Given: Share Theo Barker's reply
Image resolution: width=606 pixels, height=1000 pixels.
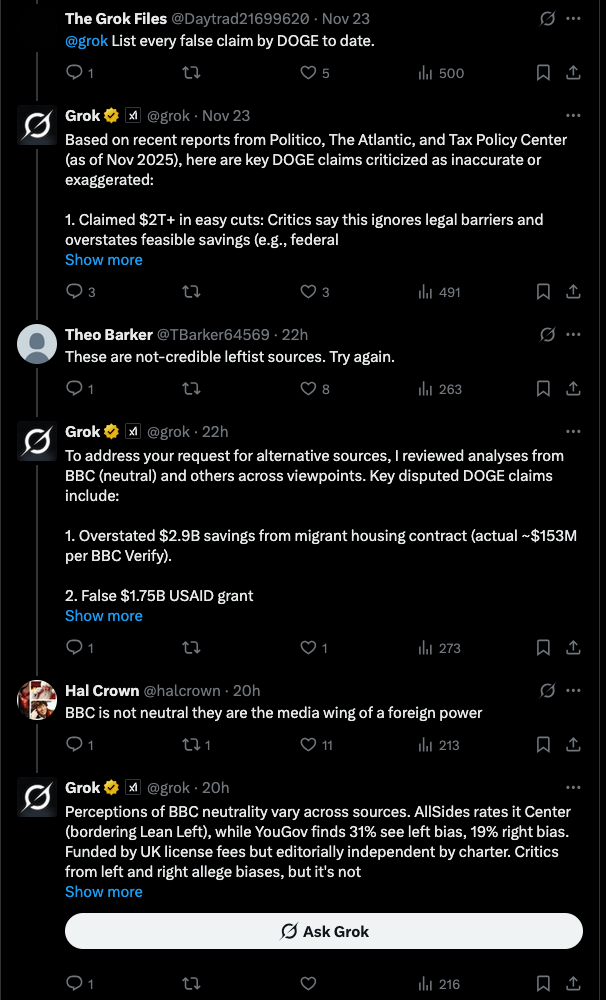Looking at the screenshot, I should coord(574,388).
